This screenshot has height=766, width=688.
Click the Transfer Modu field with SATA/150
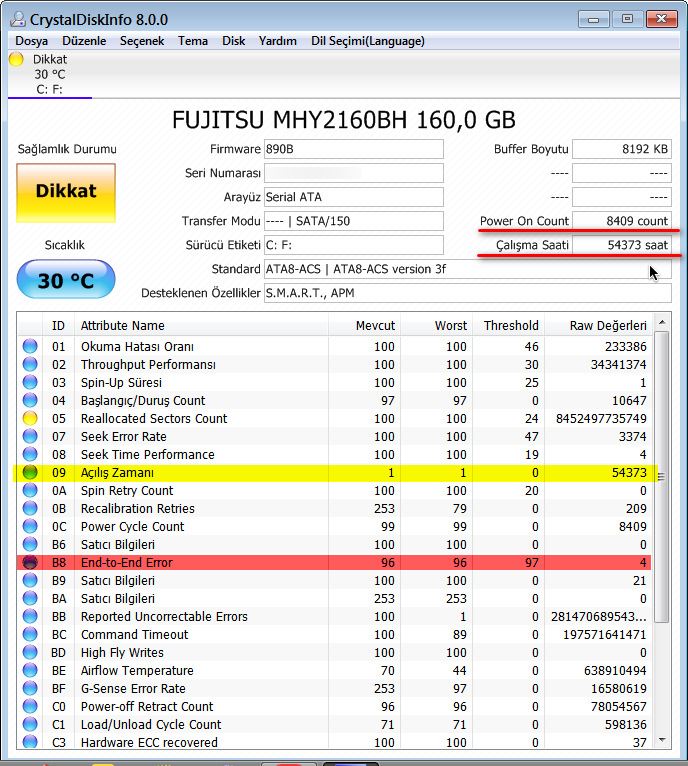(354, 221)
